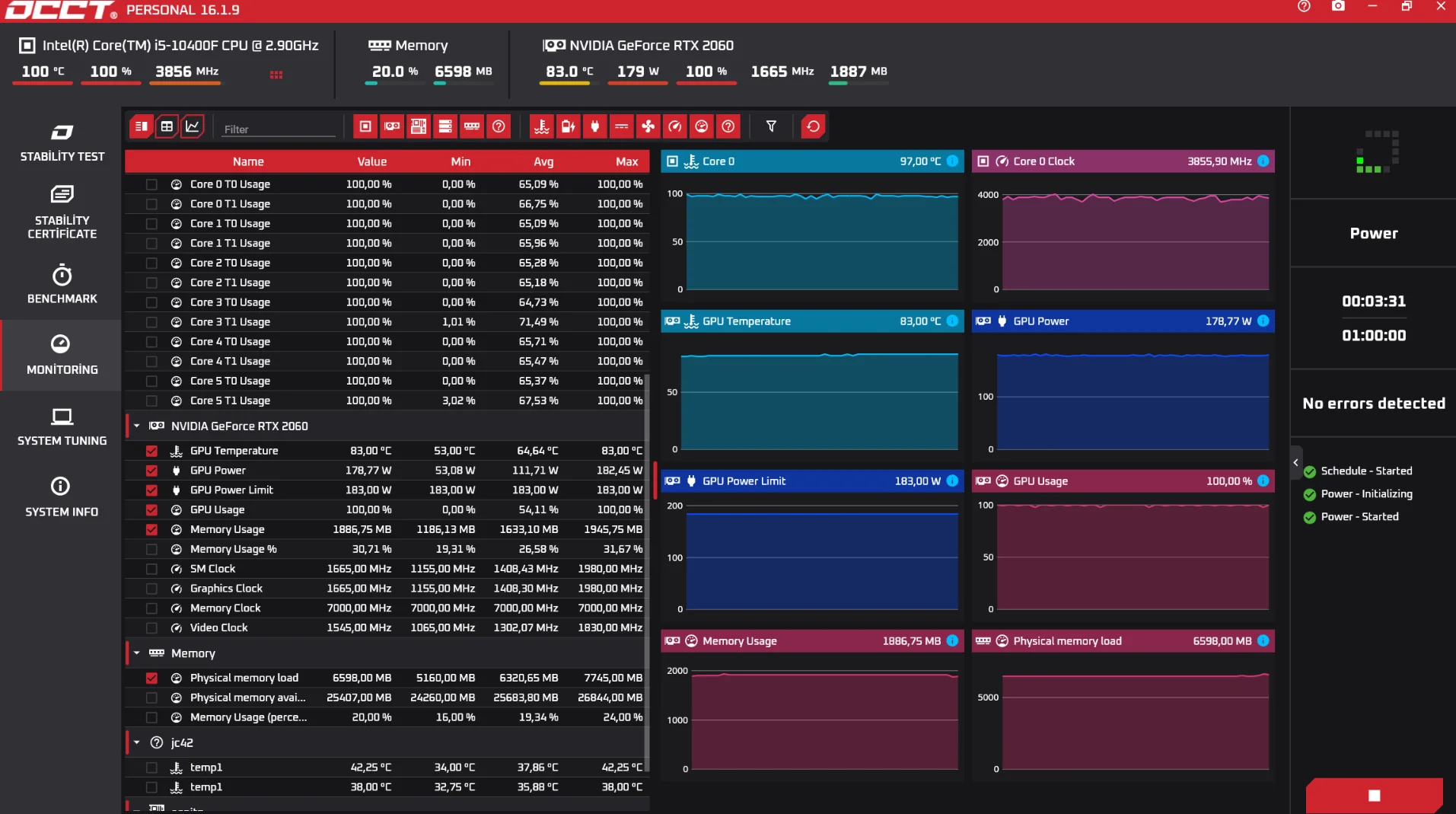Collapse the Memory sensor group

pyautogui.click(x=137, y=653)
